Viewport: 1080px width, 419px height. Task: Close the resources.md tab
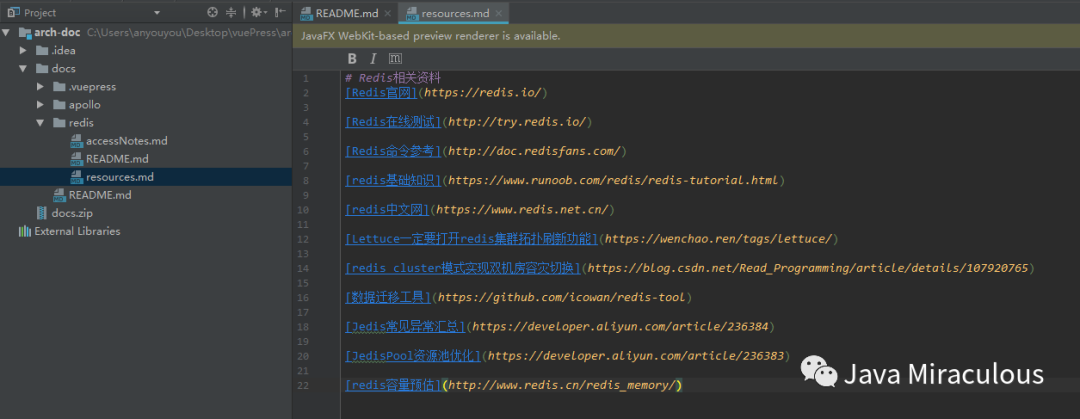(x=499, y=13)
